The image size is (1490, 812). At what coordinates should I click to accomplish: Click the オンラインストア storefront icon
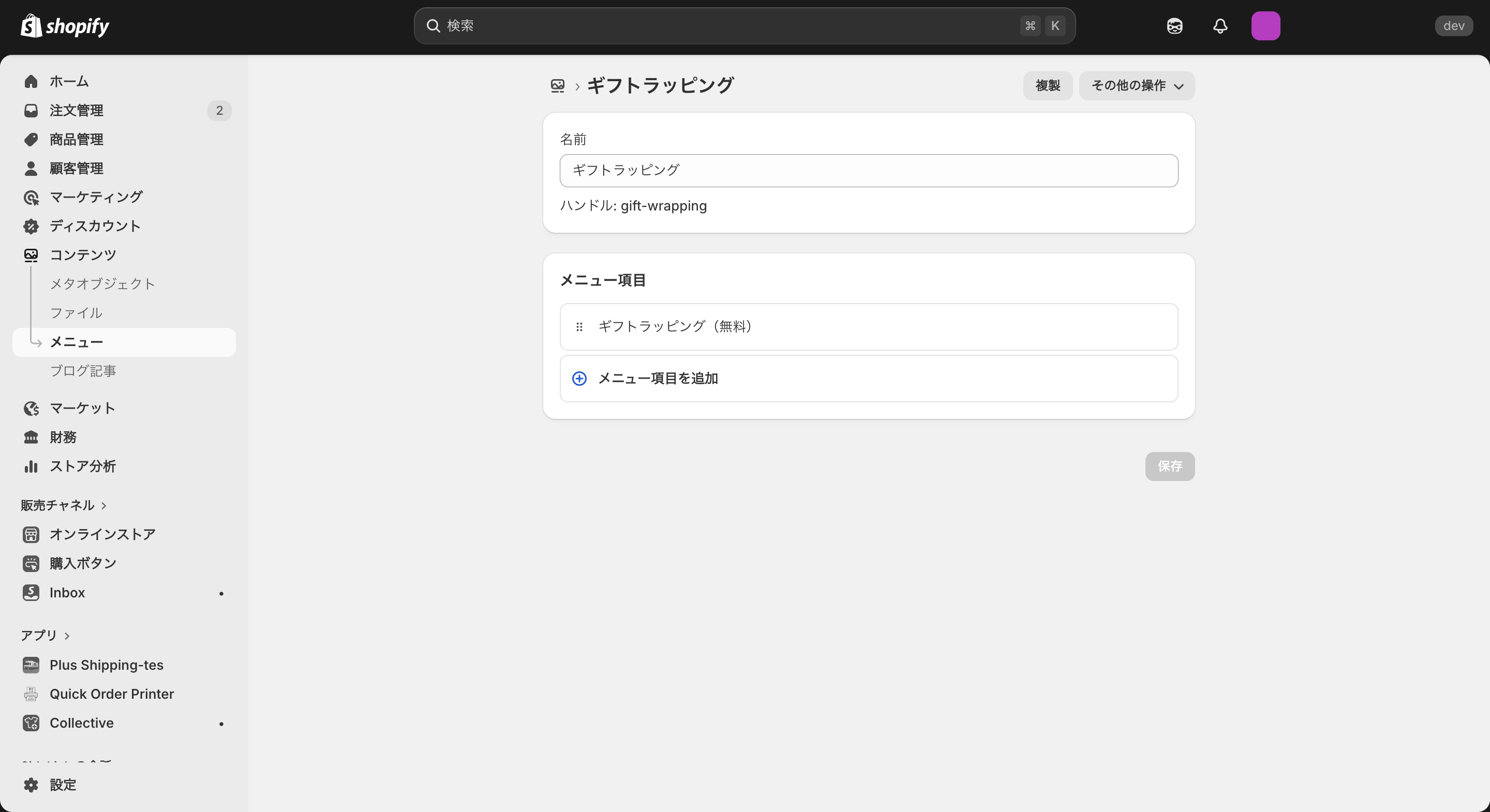[31, 534]
